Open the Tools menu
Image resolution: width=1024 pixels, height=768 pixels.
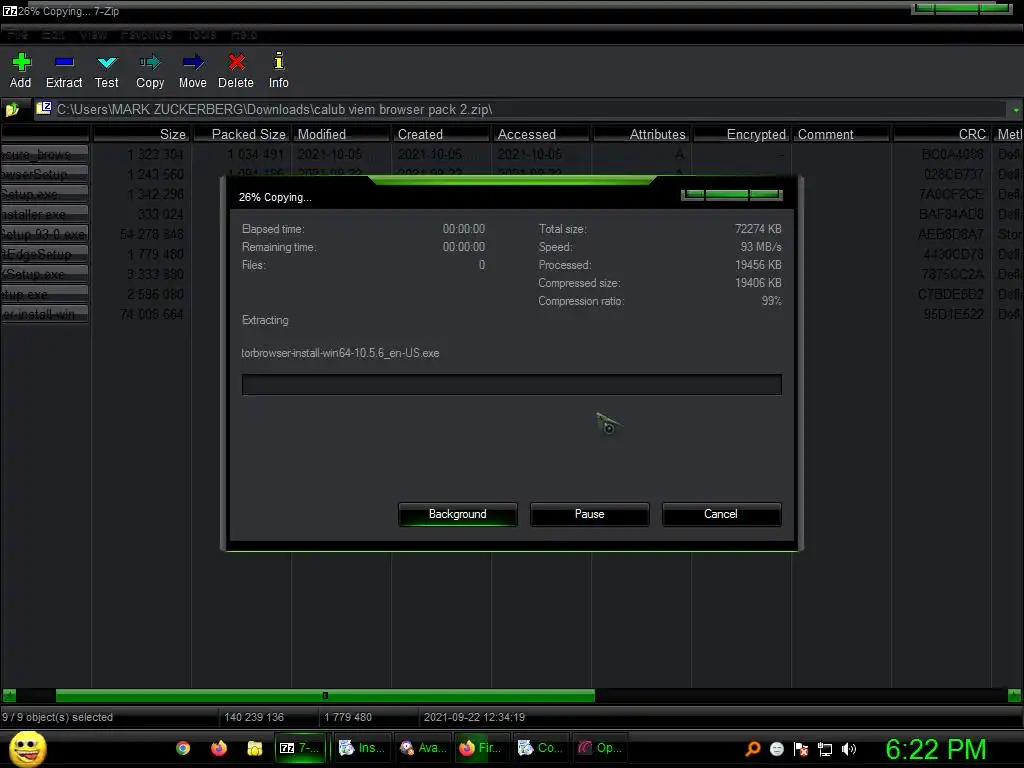tap(202, 35)
